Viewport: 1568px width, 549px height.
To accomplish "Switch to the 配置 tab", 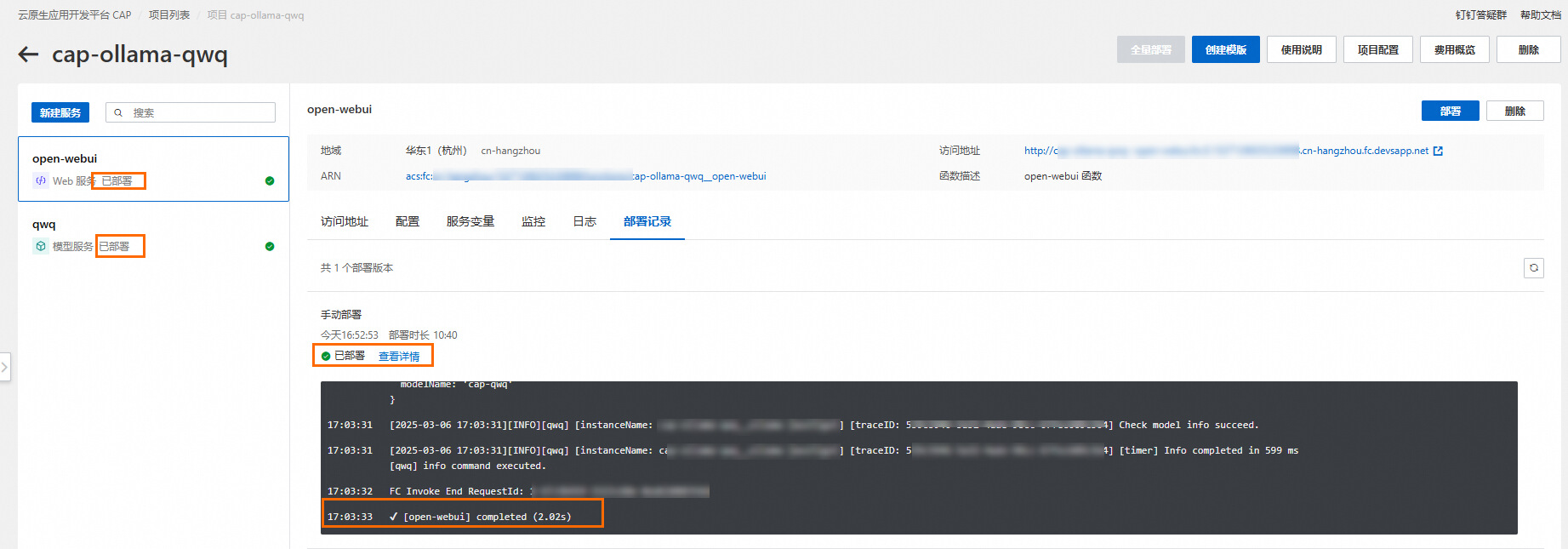I will [407, 222].
